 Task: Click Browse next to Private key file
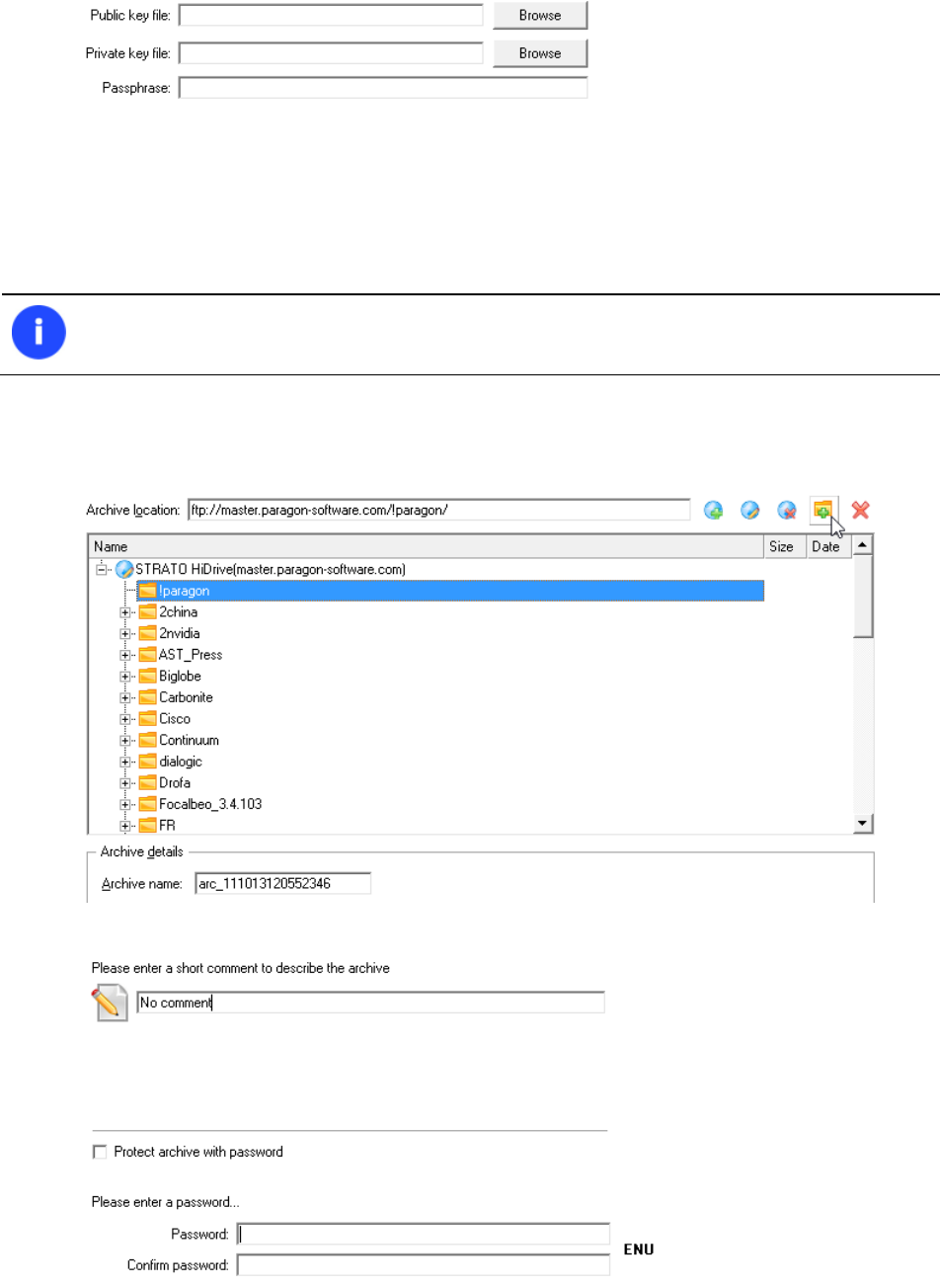[x=540, y=53]
